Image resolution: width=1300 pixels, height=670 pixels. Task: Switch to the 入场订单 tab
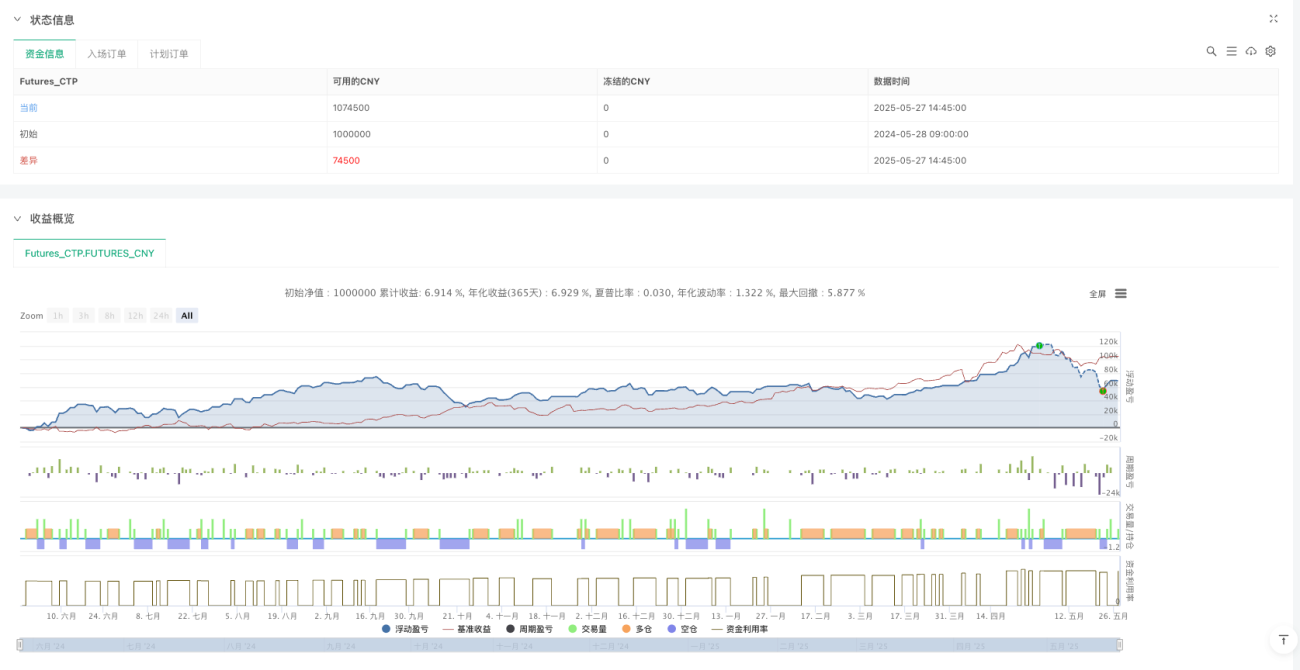point(107,54)
